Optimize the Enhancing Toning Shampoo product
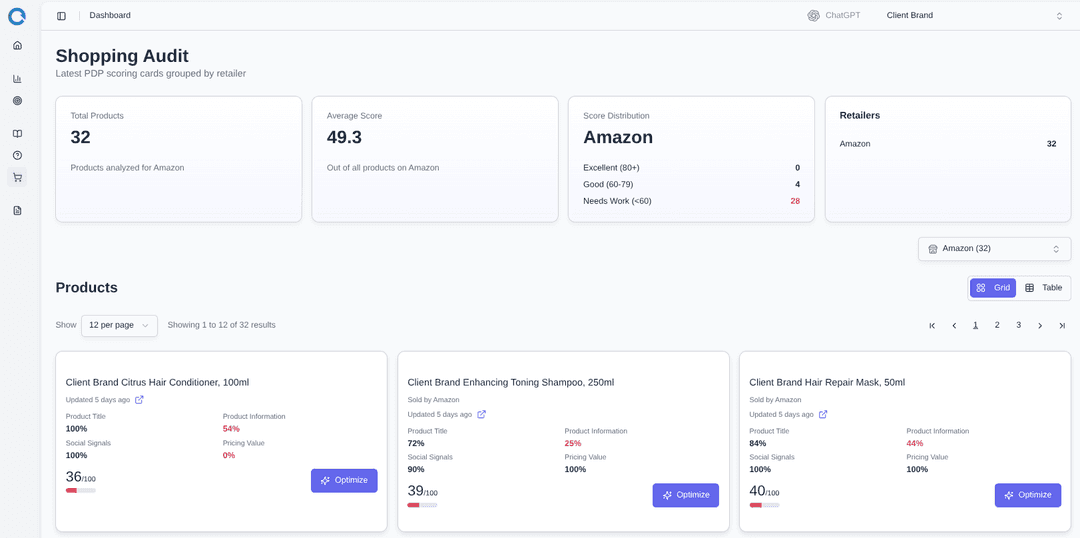The height and width of the screenshot is (538, 1080). [685, 495]
